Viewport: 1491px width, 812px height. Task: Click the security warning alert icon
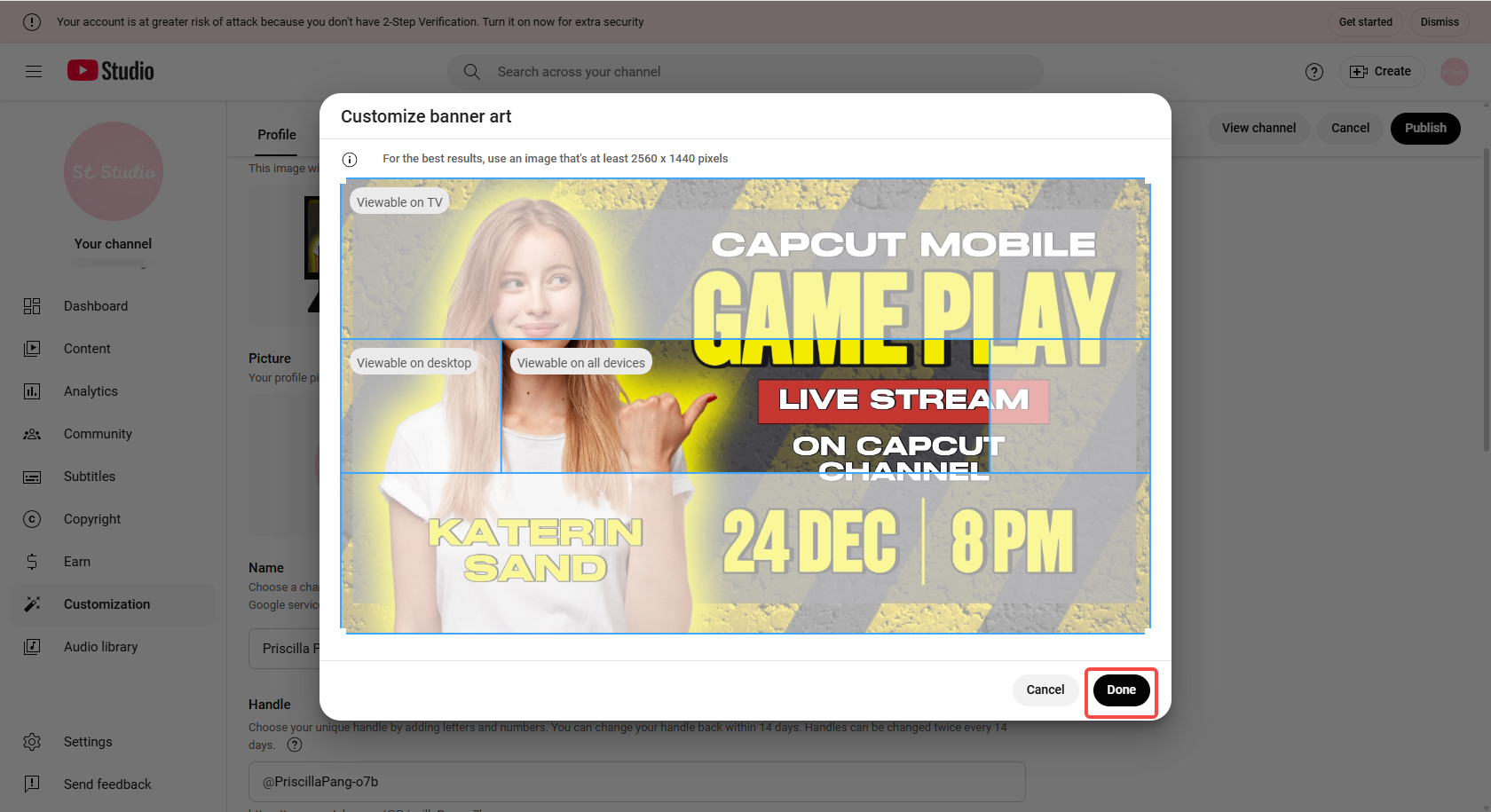(32, 22)
